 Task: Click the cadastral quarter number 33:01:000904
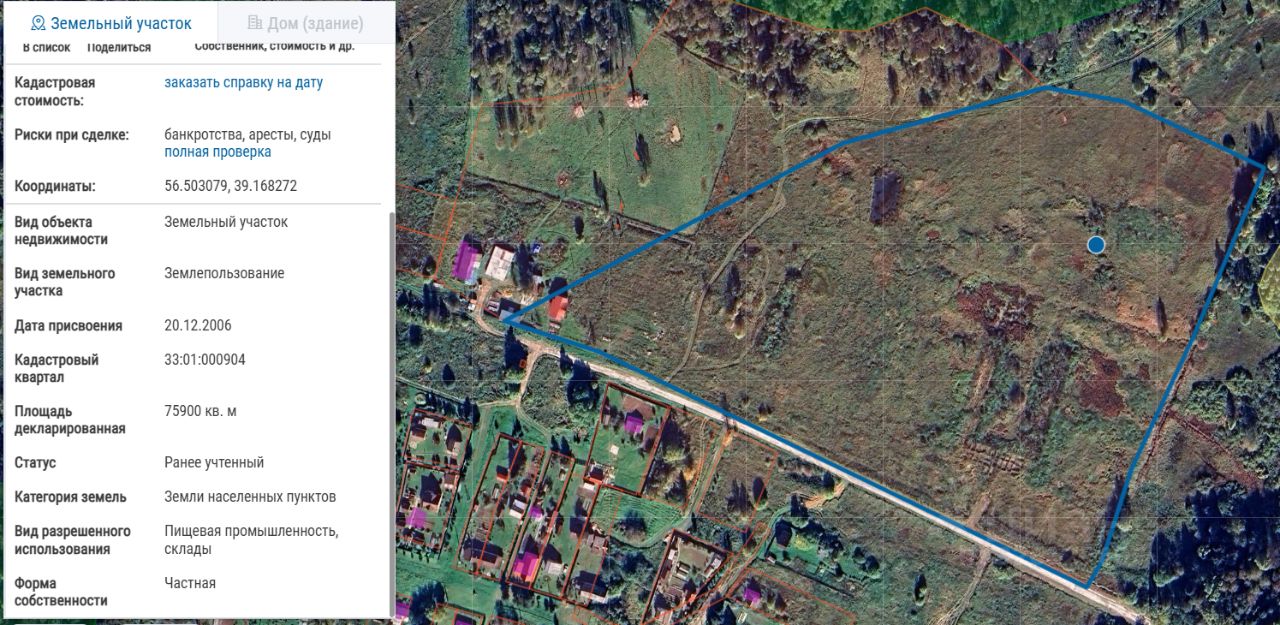205,360
